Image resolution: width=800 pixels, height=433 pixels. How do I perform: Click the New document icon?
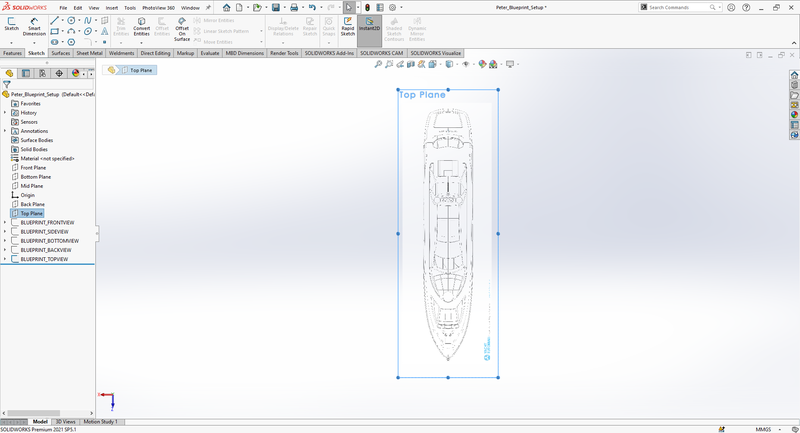pyautogui.click(x=239, y=8)
